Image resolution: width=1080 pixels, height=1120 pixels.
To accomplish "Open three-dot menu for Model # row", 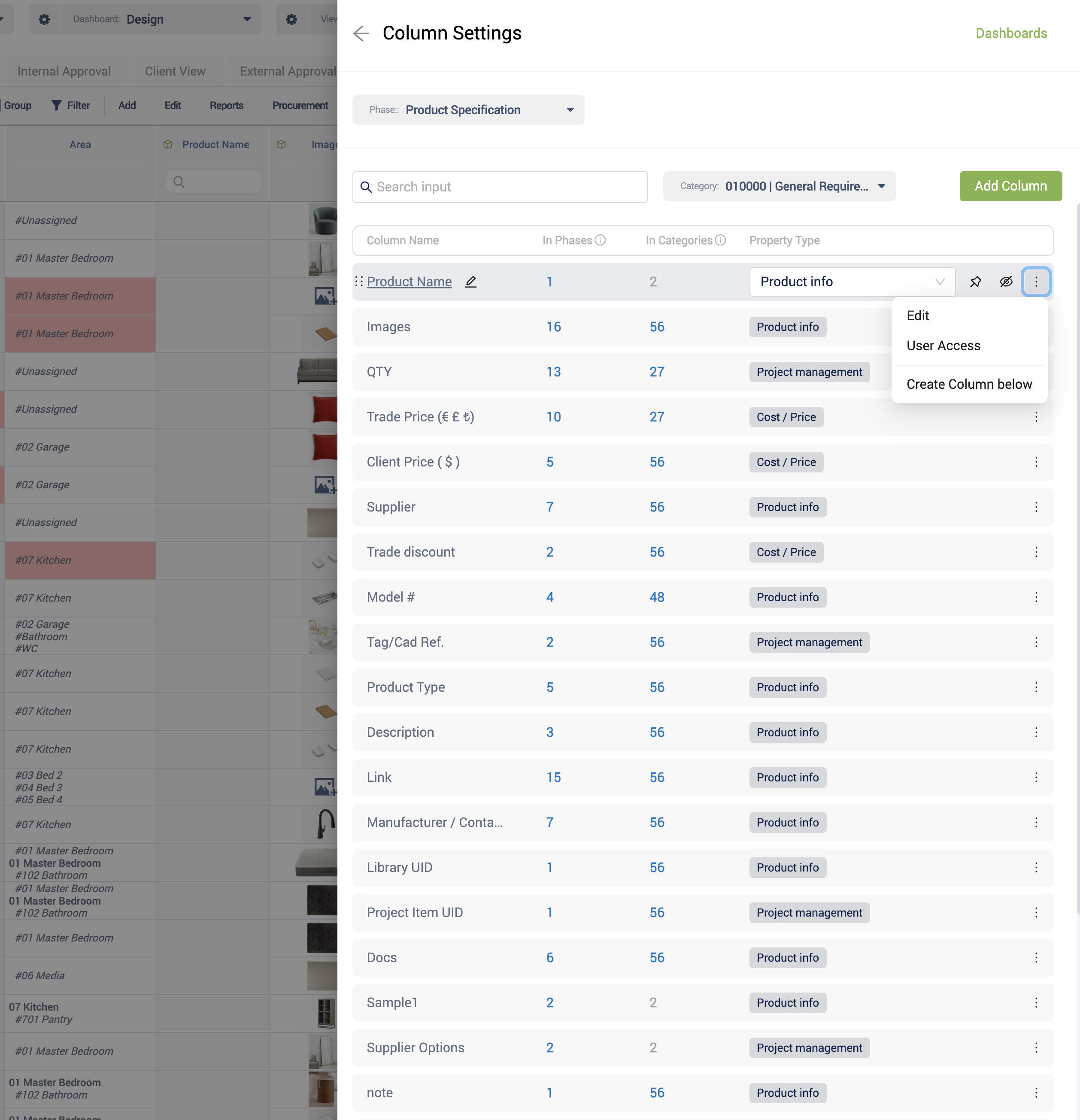I will [x=1036, y=597].
